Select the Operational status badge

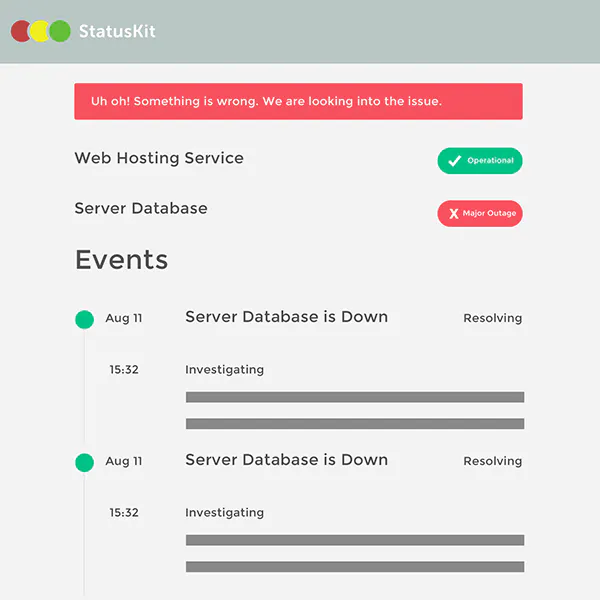coord(480,161)
